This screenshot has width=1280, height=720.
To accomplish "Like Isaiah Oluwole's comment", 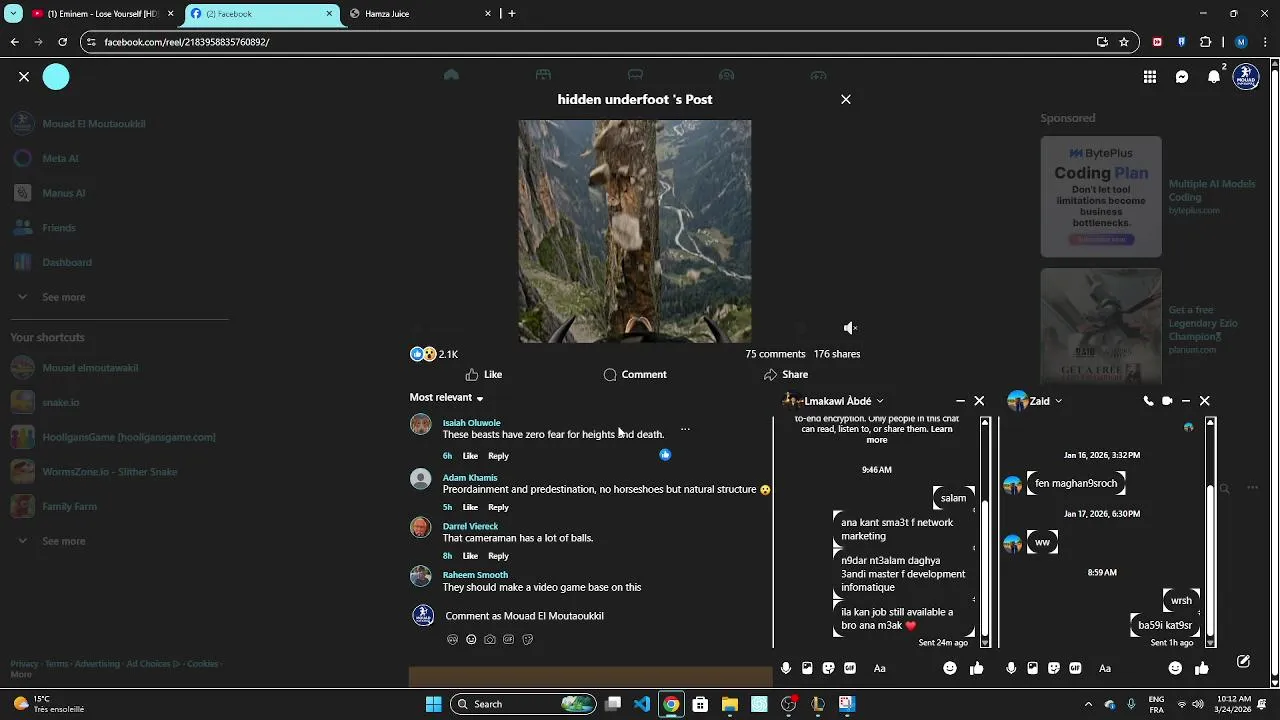I will point(470,456).
